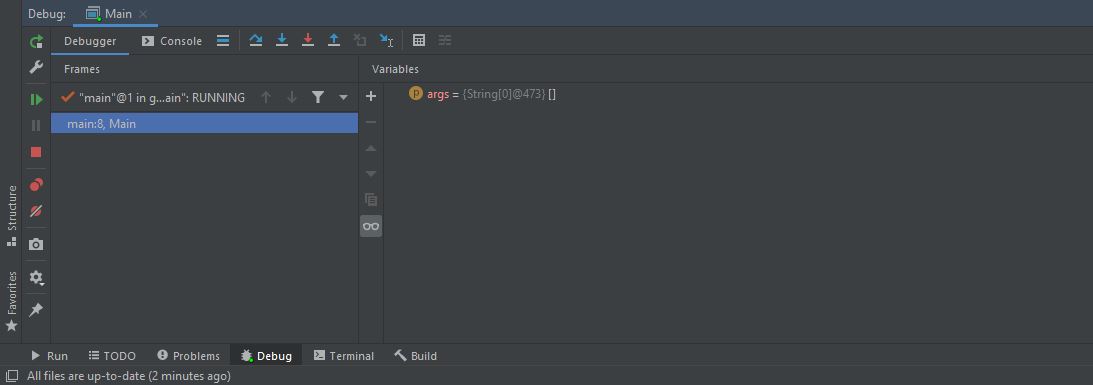Viewport: 1093px width, 385px height.
Task: Click the red Force Step Into icon
Action: (x=307, y=40)
